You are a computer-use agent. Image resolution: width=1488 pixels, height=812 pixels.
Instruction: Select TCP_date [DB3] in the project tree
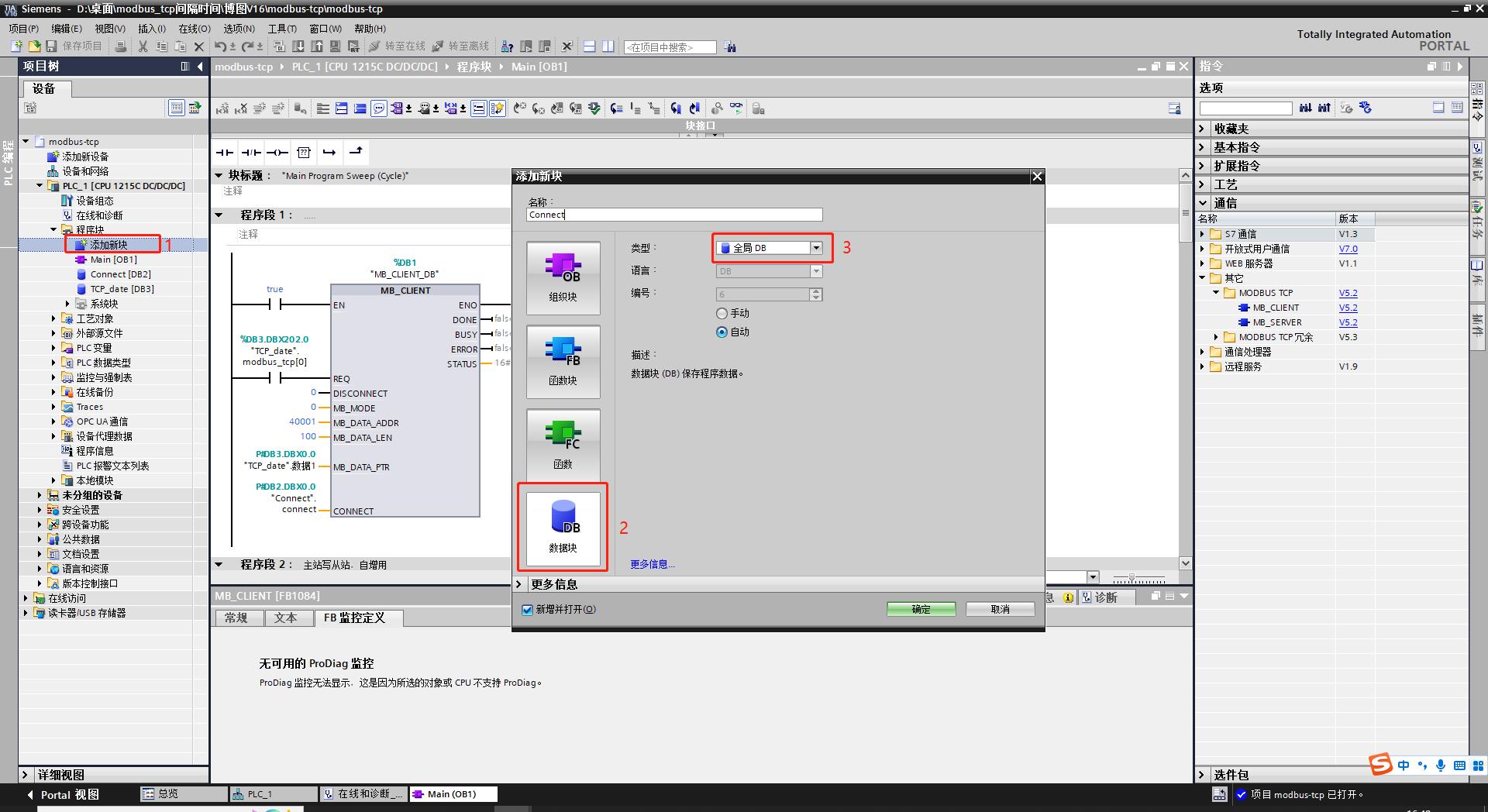122,289
